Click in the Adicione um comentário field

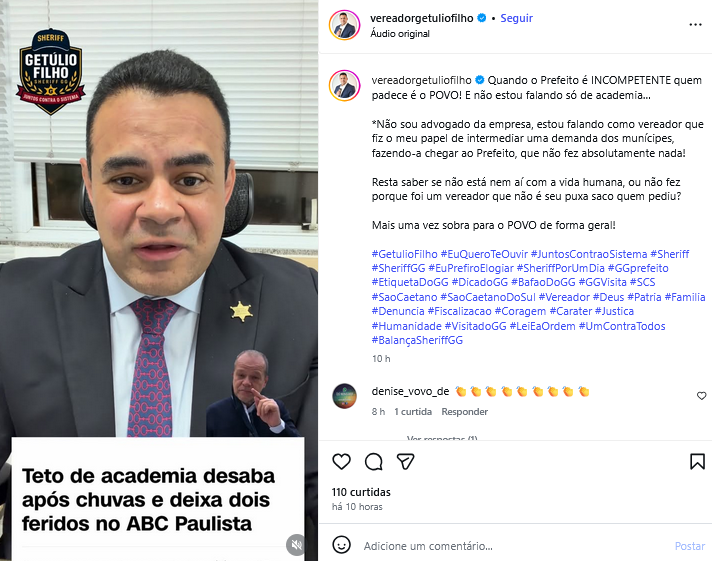[513, 546]
